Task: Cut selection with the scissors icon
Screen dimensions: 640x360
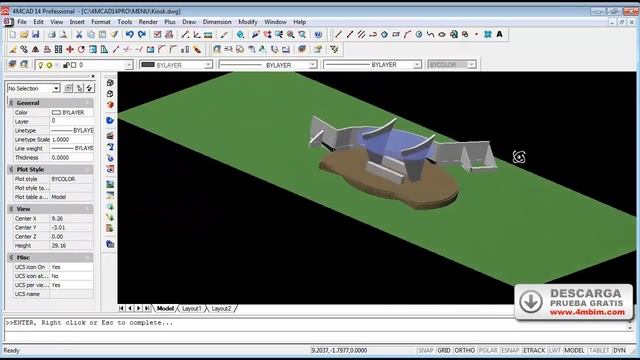Action: point(79,35)
